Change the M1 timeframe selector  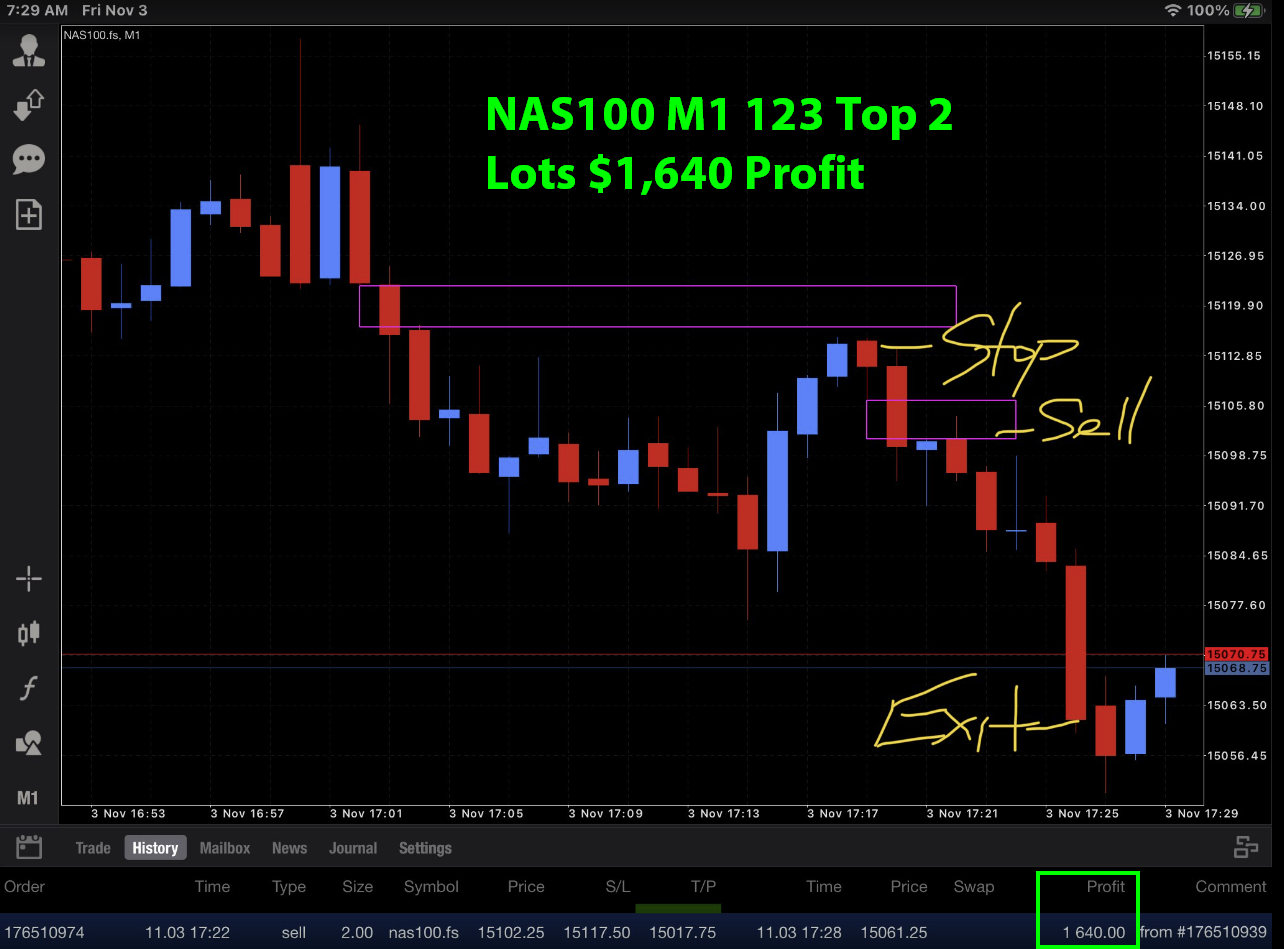click(x=28, y=798)
